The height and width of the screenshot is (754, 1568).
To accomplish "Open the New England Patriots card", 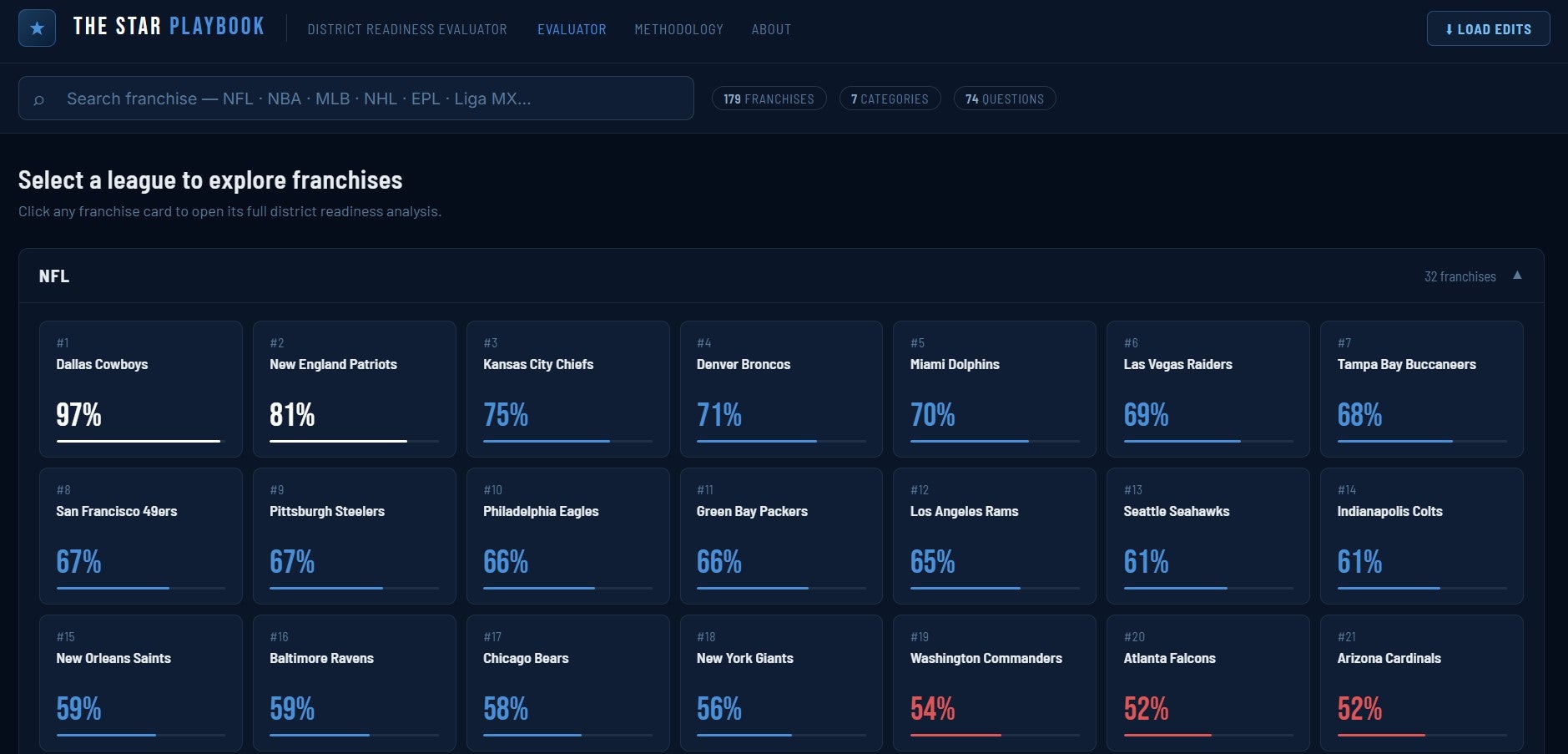I will tap(355, 389).
